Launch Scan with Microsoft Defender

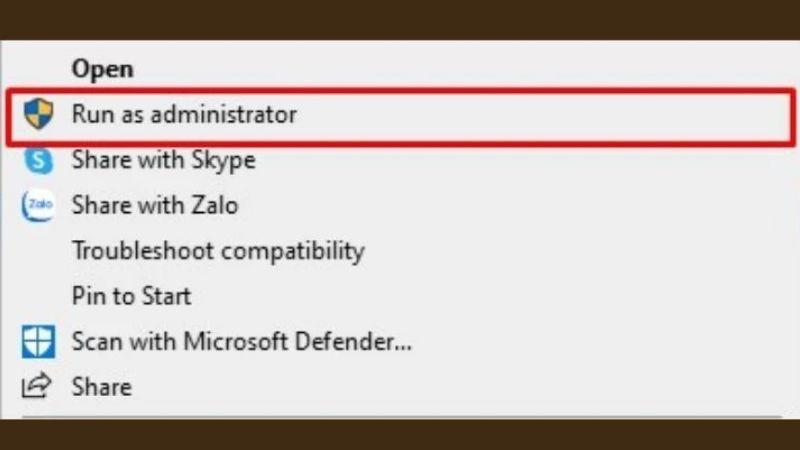coord(241,342)
